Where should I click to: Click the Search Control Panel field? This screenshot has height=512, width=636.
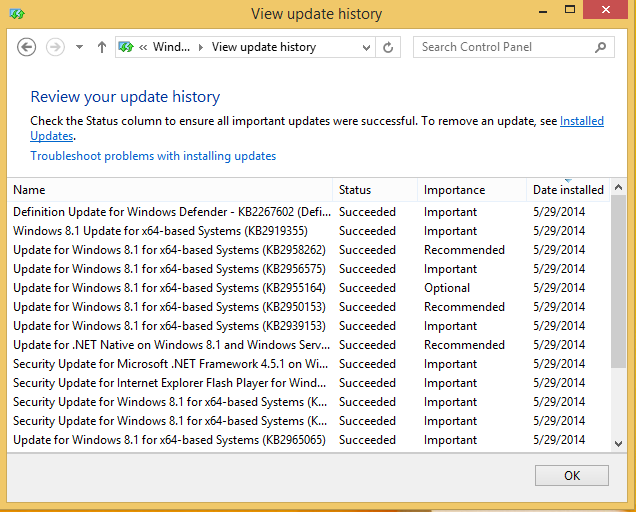click(x=514, y=47)
